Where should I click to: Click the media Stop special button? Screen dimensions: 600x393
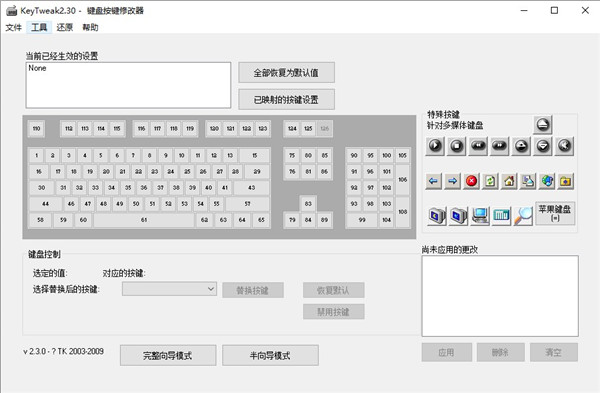coord(456,146)
